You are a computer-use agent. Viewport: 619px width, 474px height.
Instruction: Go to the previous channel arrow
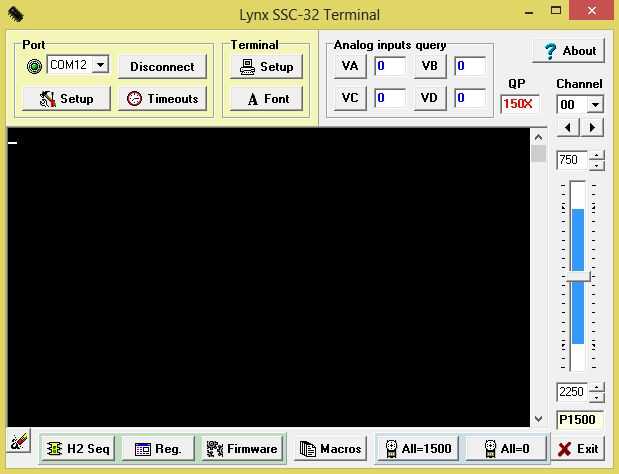pos(568,127)
